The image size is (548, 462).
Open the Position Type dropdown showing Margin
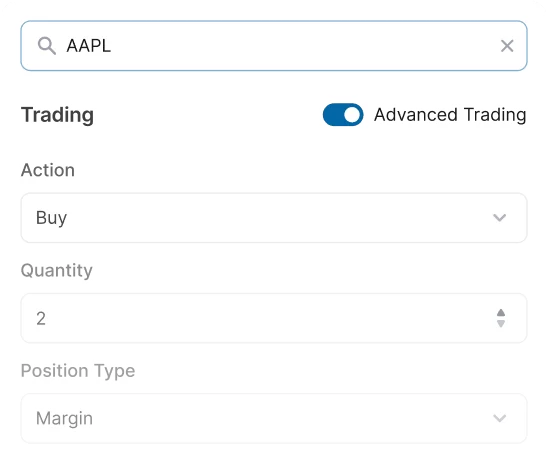pos(274,418)
